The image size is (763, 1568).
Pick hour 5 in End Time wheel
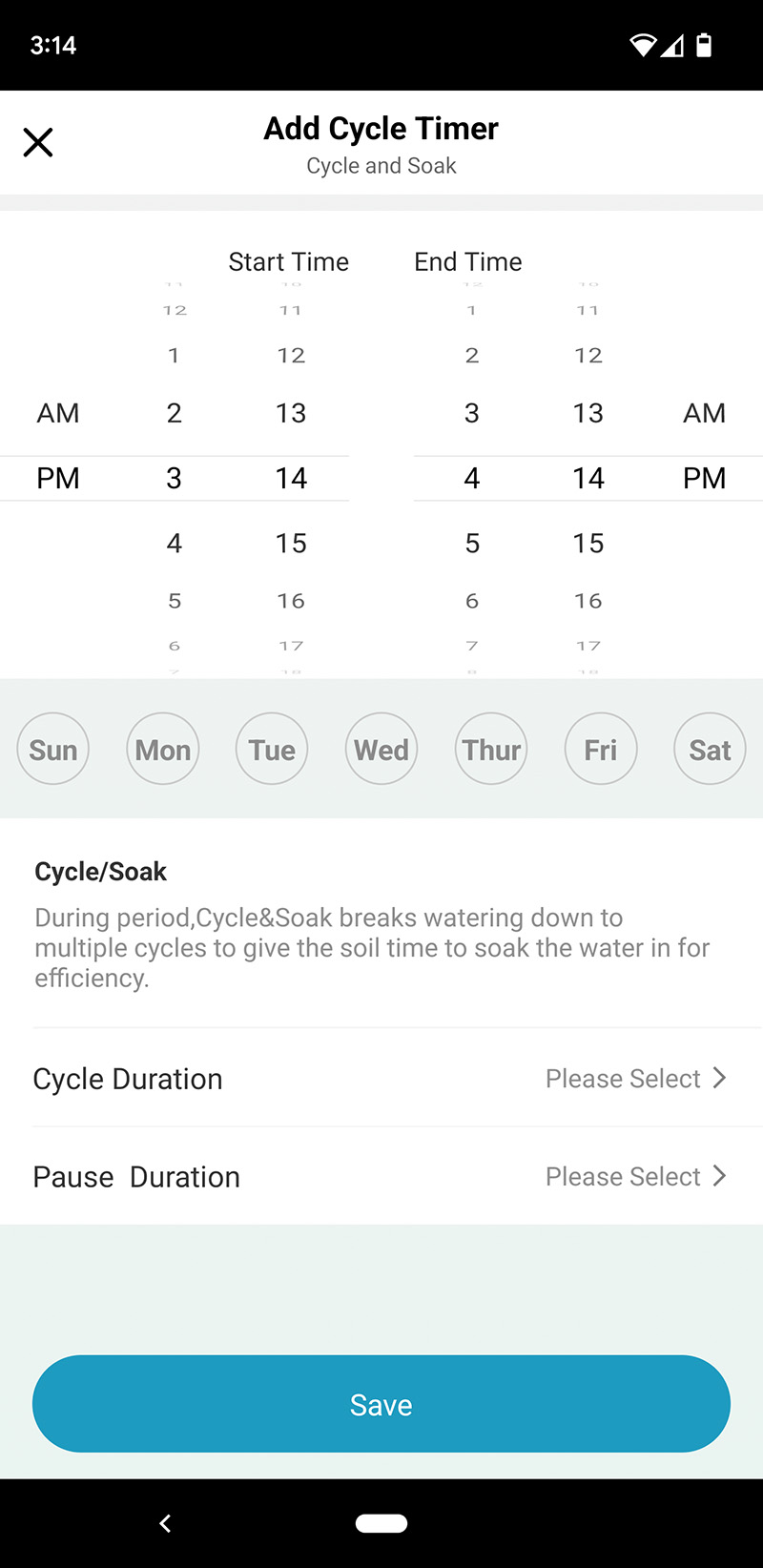point(472,544)
